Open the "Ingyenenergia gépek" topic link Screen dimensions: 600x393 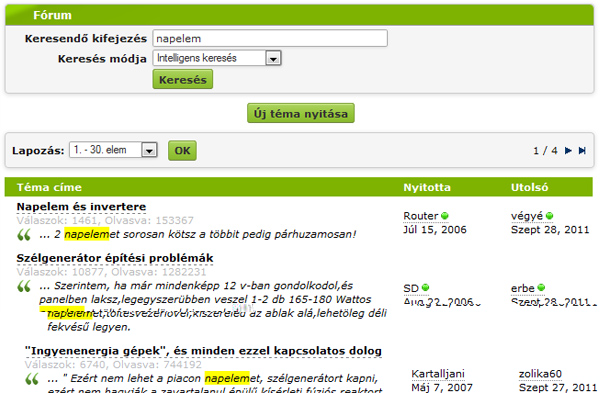[x=203, y=351]
